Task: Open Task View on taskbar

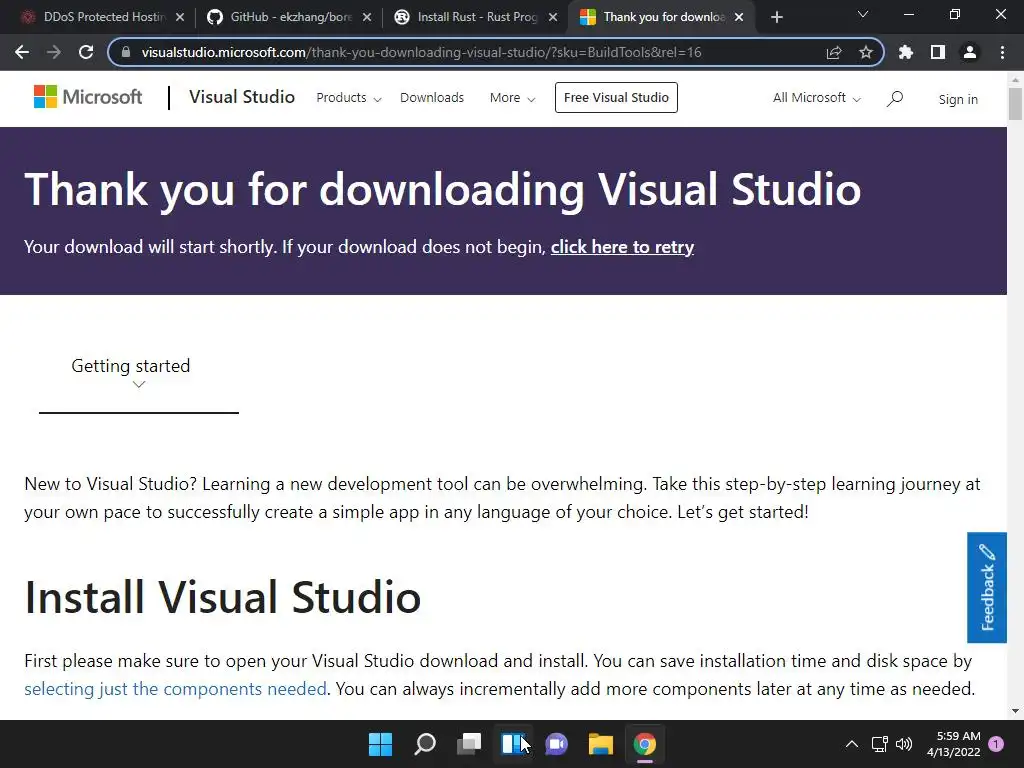Action: click(x=469, y=744)
